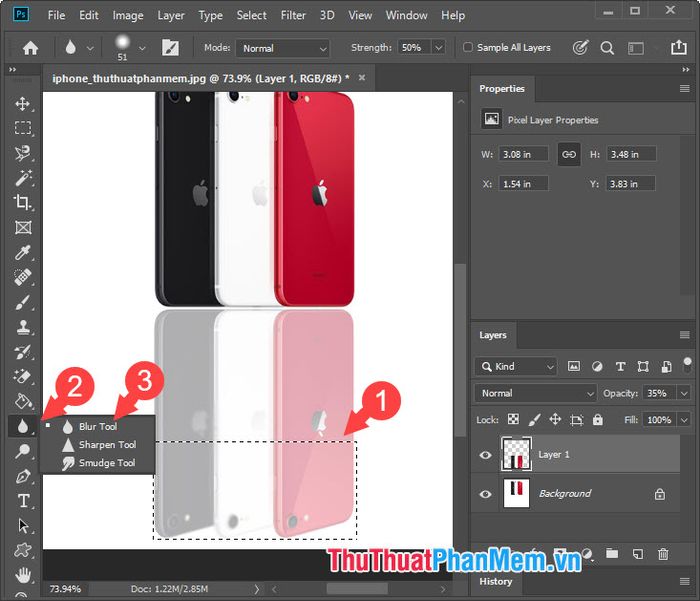Select the Eyedropper tool
This screenshot has width=700, height=601.
[x=23, y=253]
